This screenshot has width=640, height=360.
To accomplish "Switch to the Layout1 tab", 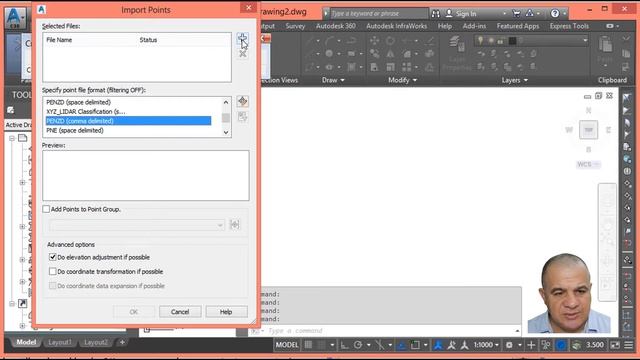I will (60, 342).
